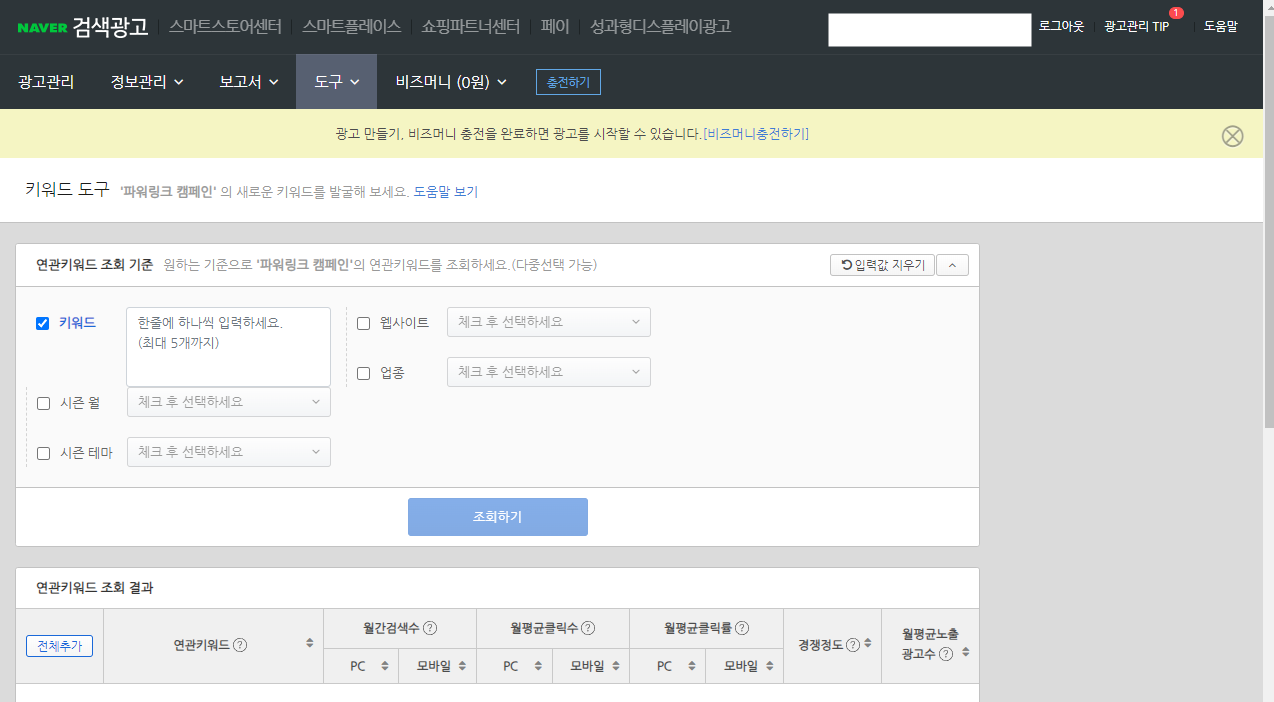The width and height of the screenshot is (1274, 702).
Task: Check the 웹사이트 checkbox
Action: tap(364, 323)
